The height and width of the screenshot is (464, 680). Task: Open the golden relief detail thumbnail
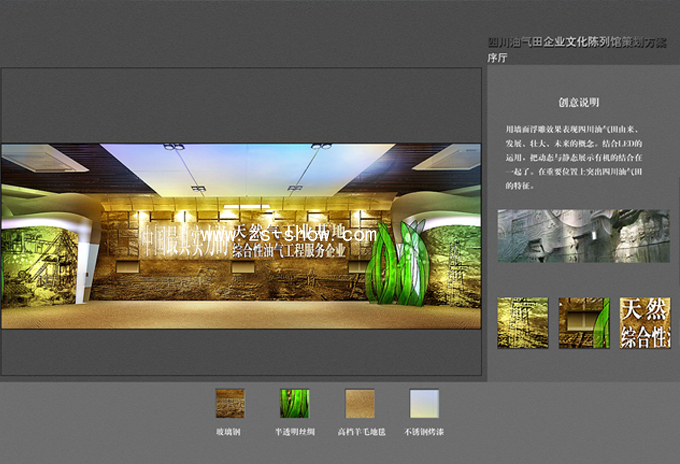click(522, 322)
